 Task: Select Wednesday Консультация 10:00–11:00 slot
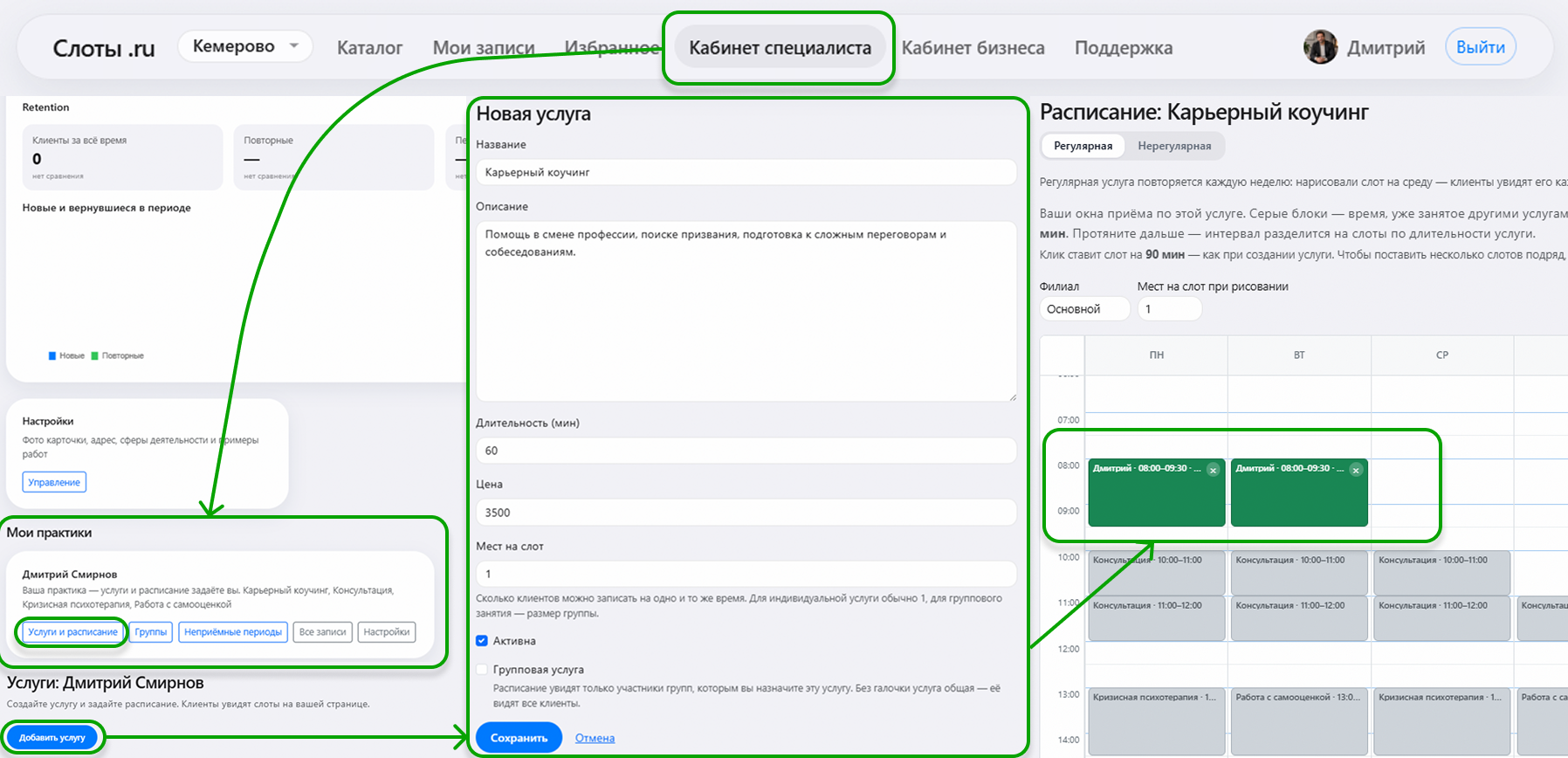point(1442,572)
